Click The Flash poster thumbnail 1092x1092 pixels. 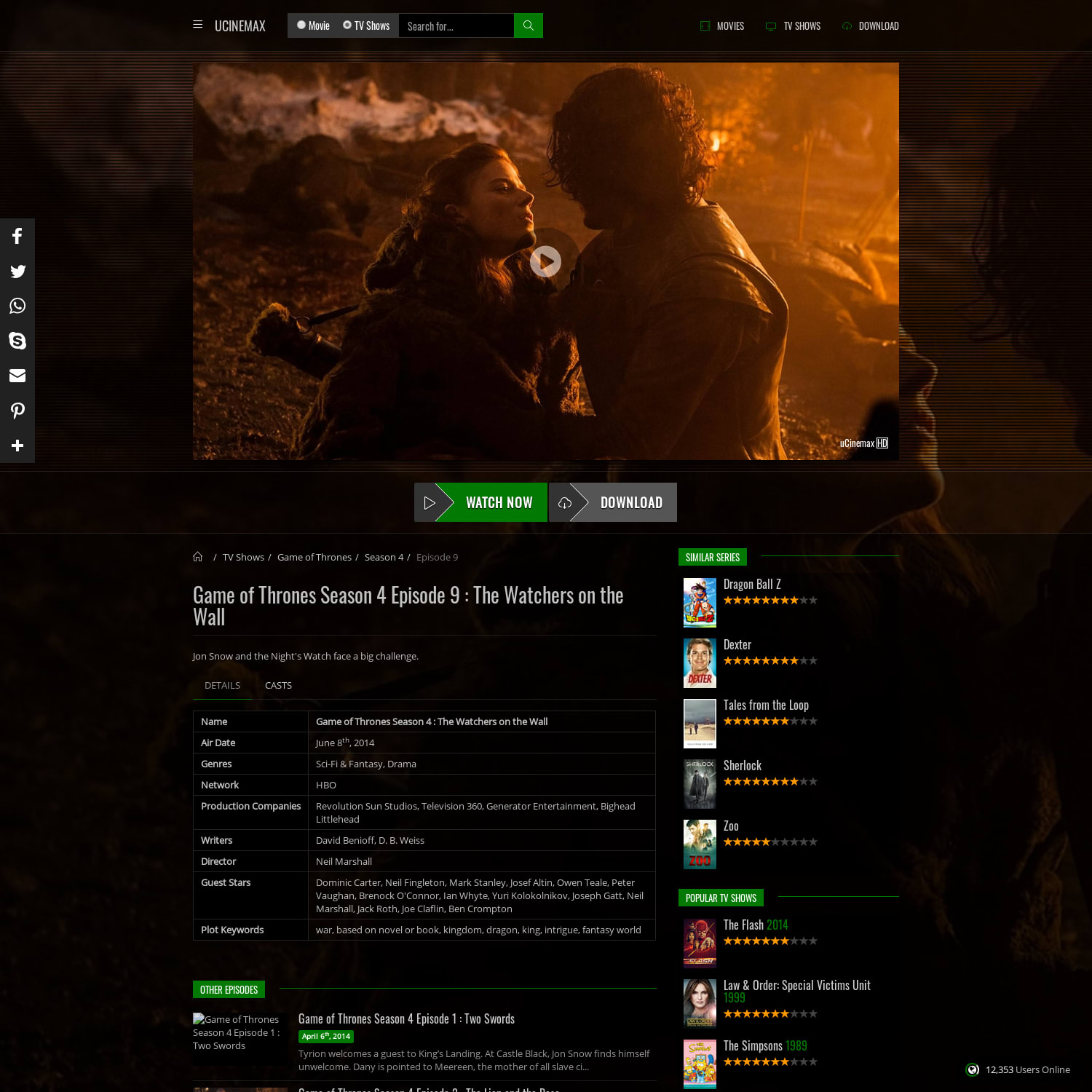[700, 943]
